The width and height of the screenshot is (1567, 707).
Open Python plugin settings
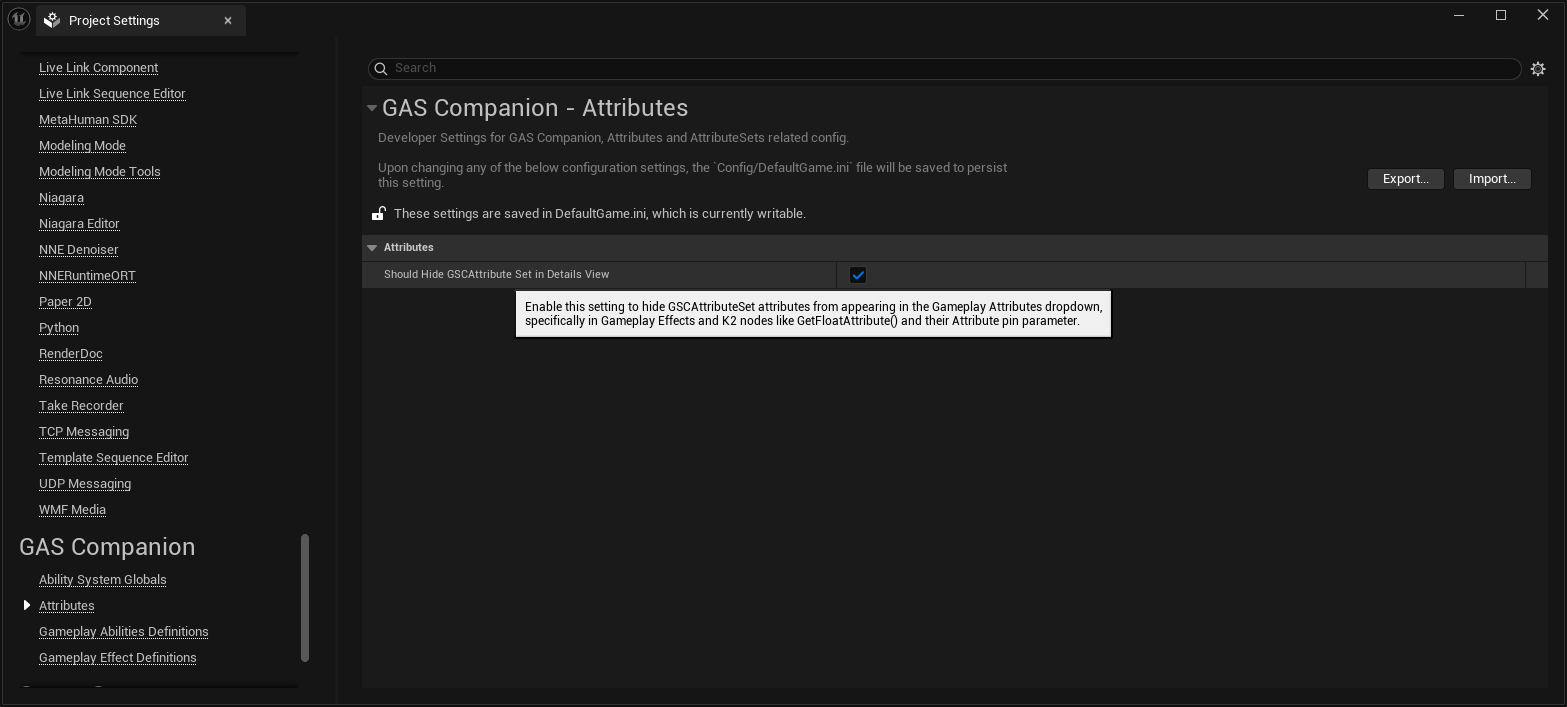click(x=59, y=327)
